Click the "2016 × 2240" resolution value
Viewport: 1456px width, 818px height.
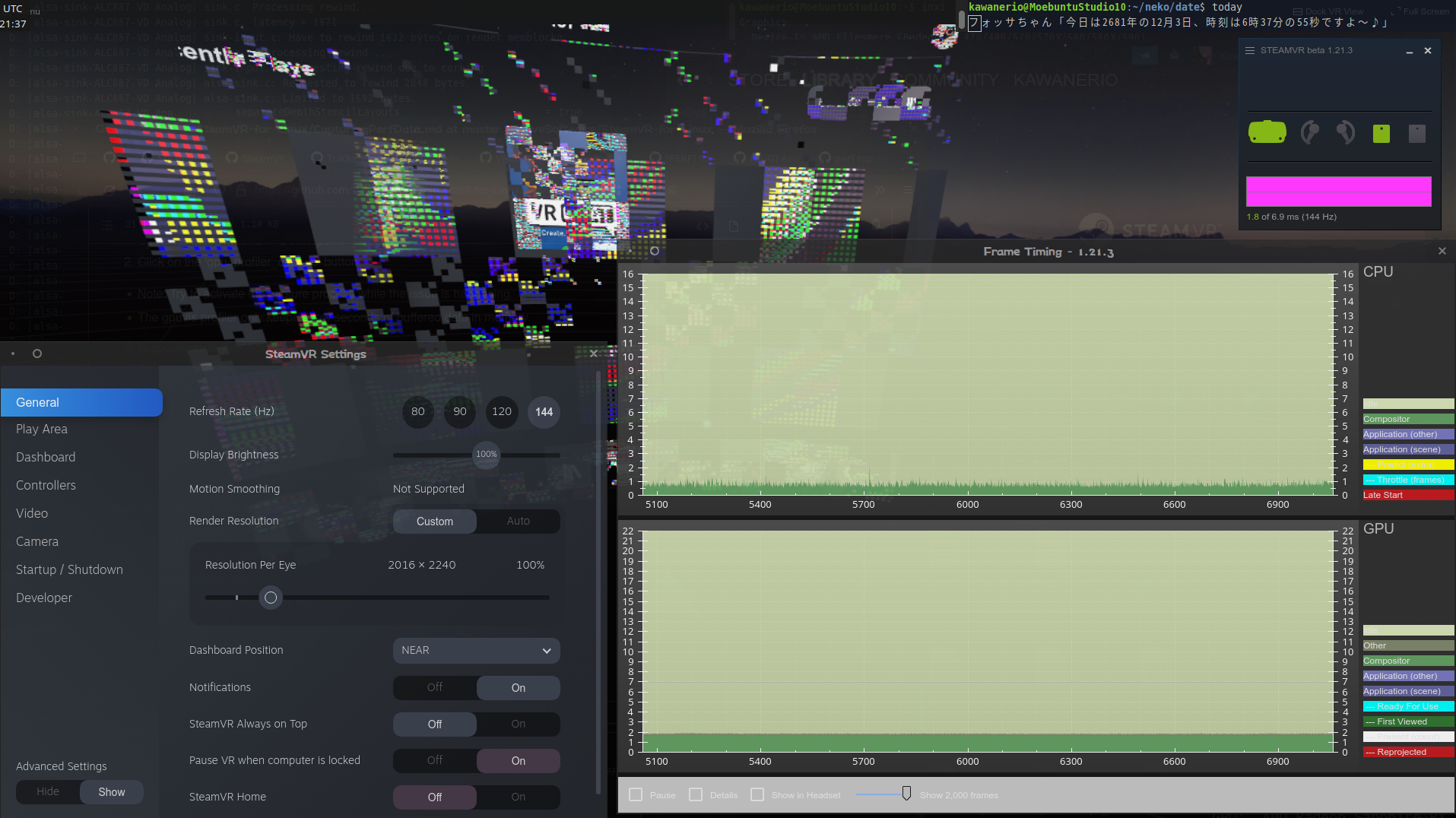(422, 566)
